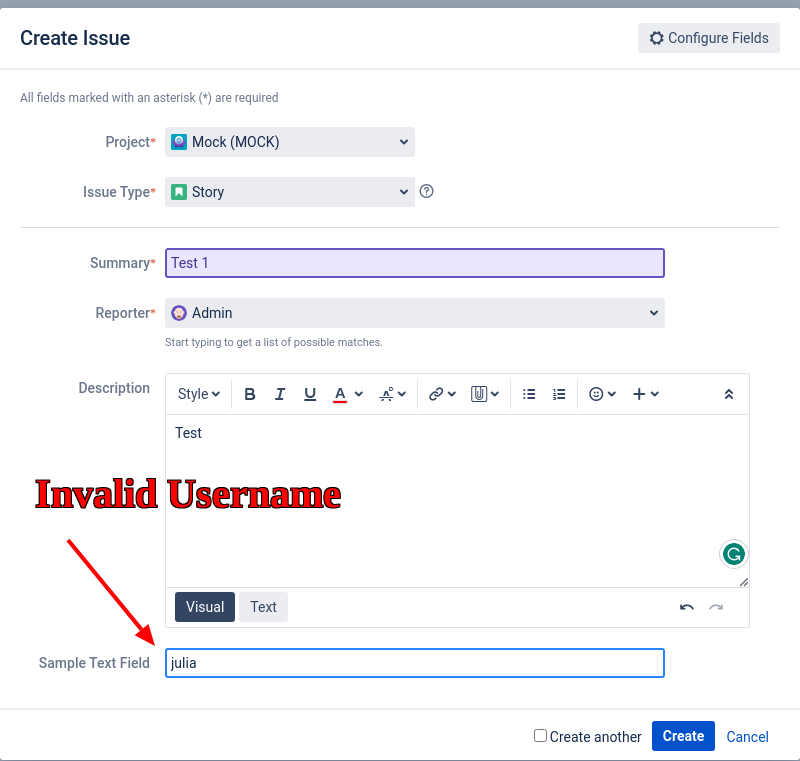This screenshot has height=761, width=800.
Task: Click the Mock project avatar icon
Action: point(179,142)
